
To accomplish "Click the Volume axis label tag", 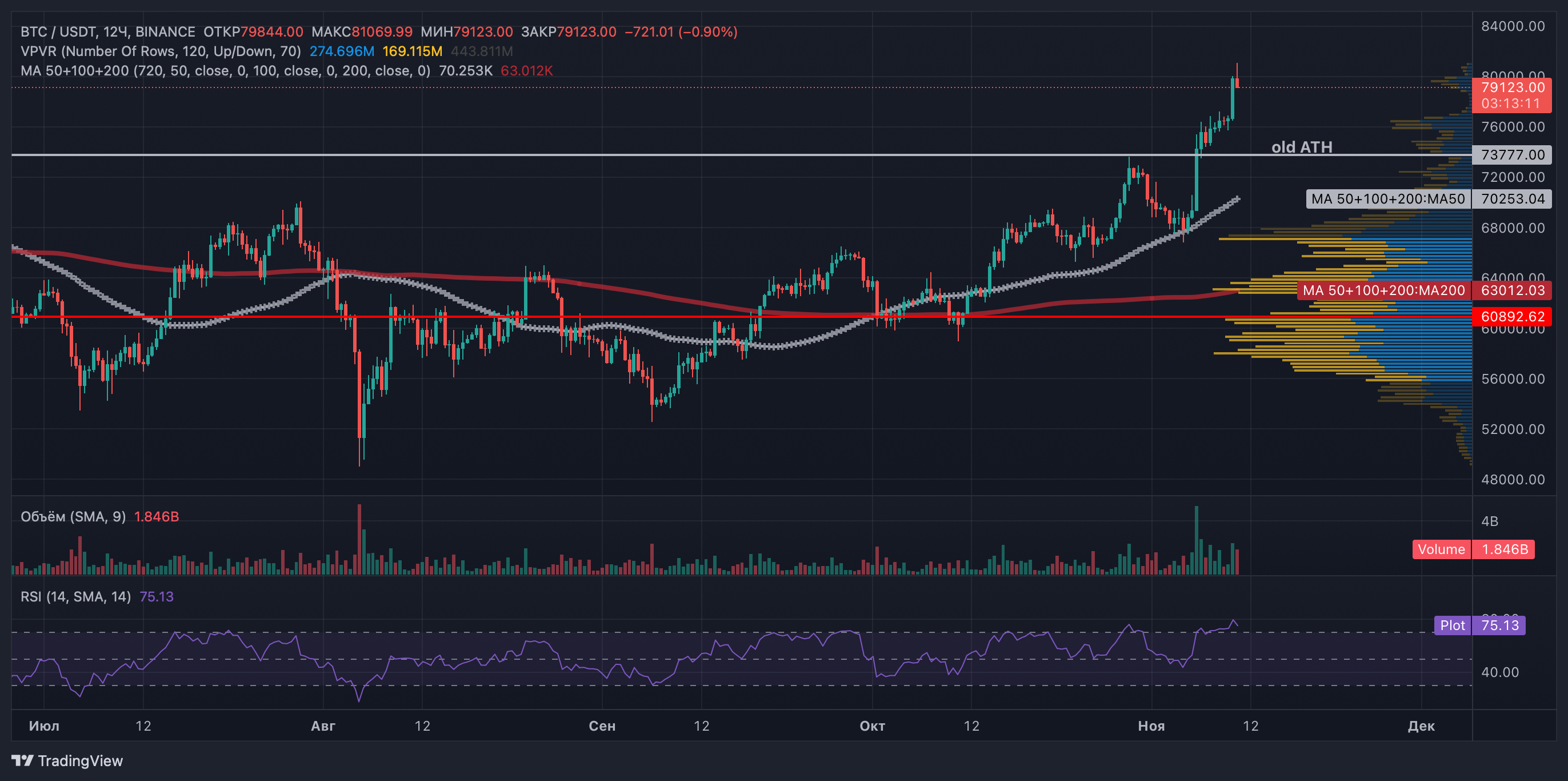I will coord(1441,549).
